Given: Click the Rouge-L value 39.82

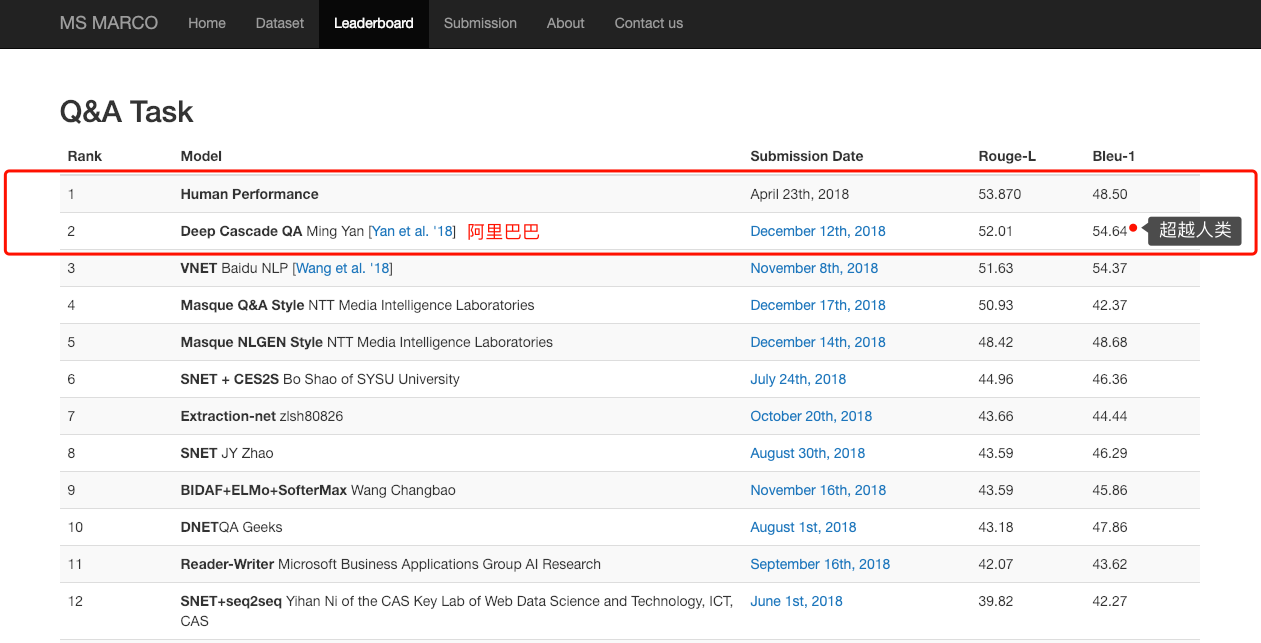Looking at the screenshot, I should 996,601.
